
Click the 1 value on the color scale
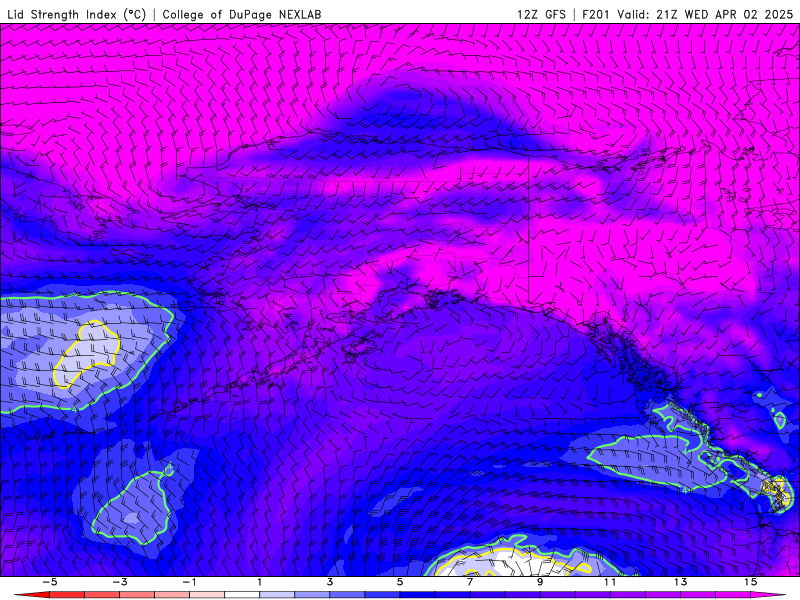click(x=260, y=582)
